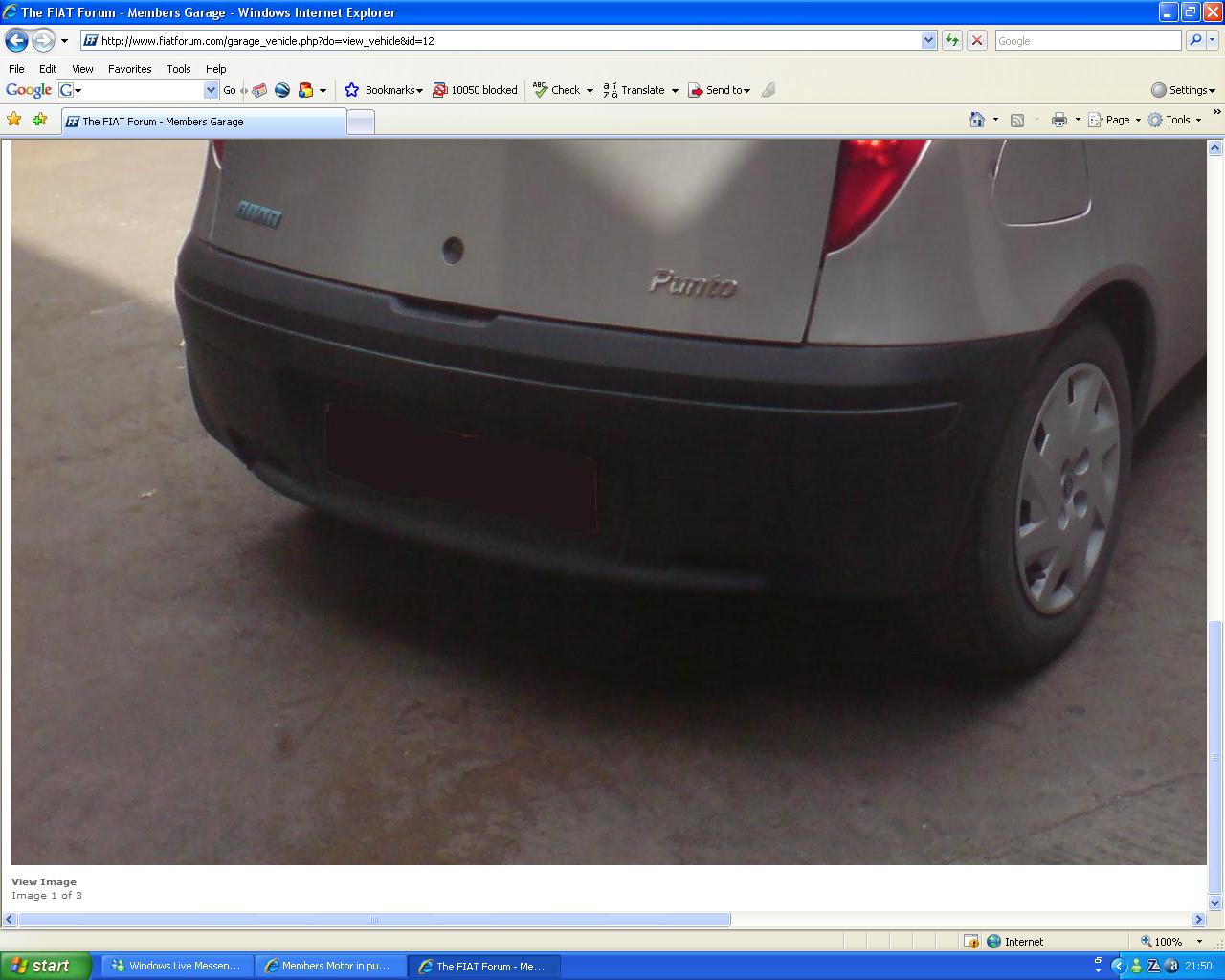1225x980 pixels.
Task: Click the Home icon in command bar
Action: [x=977, y=120]
